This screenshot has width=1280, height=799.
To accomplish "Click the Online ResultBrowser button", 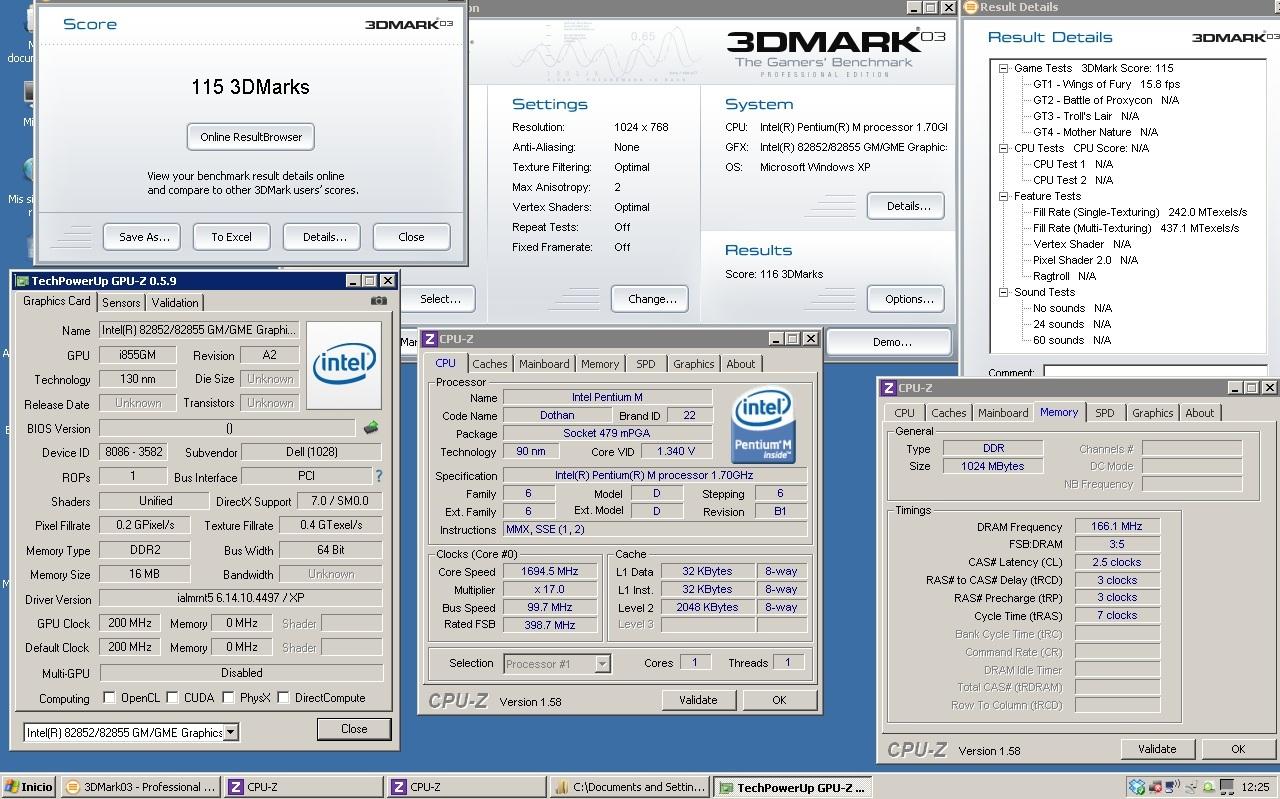I will click(251, 137).
